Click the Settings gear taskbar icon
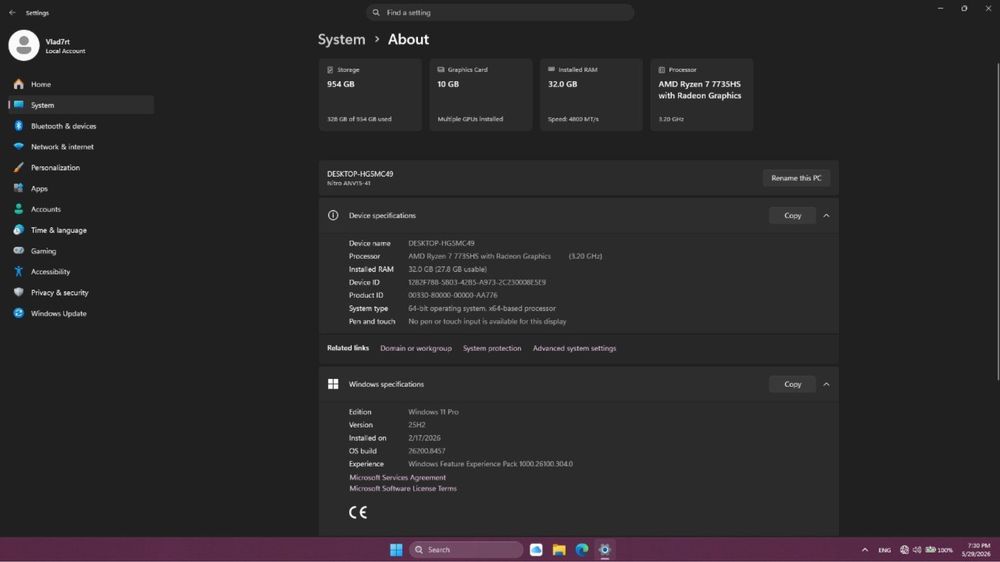This screenshot has width=1000, height=562. pos(605,550)
